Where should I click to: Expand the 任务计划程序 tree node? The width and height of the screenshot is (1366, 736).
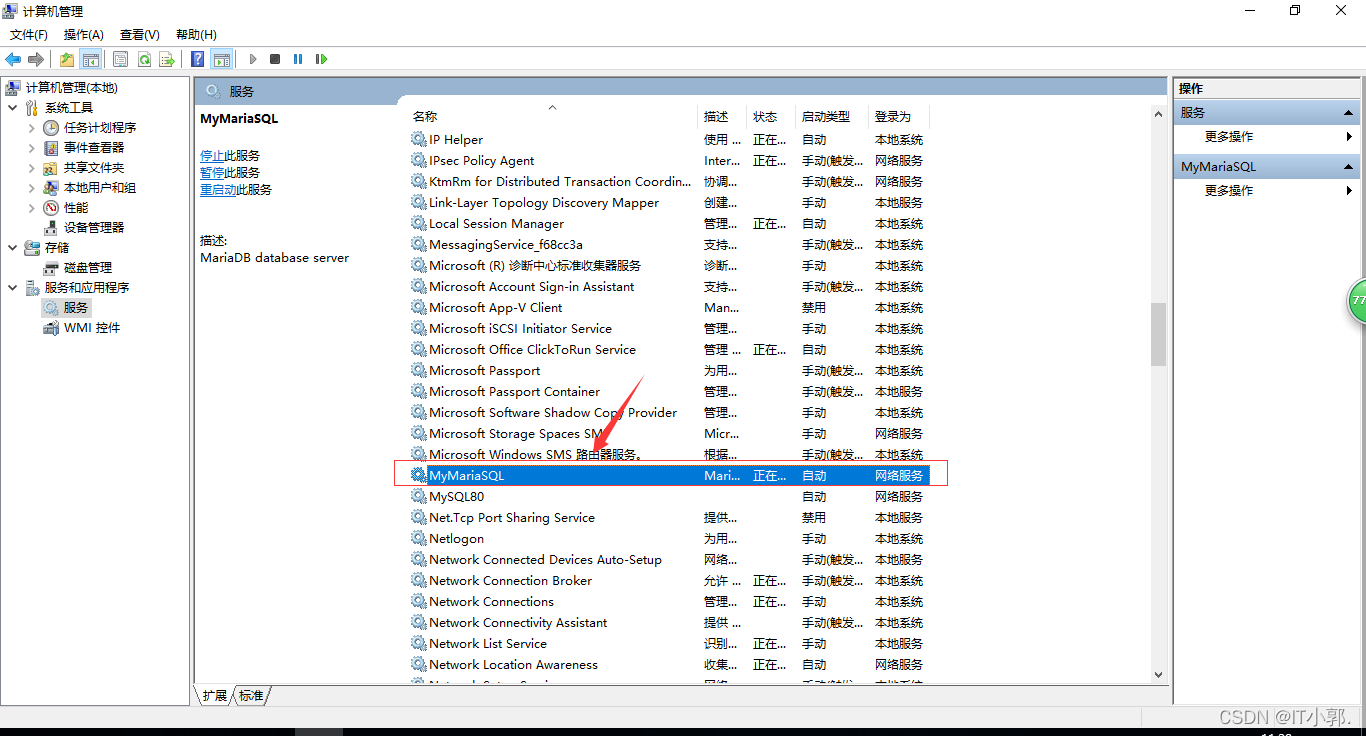[31, 128]
